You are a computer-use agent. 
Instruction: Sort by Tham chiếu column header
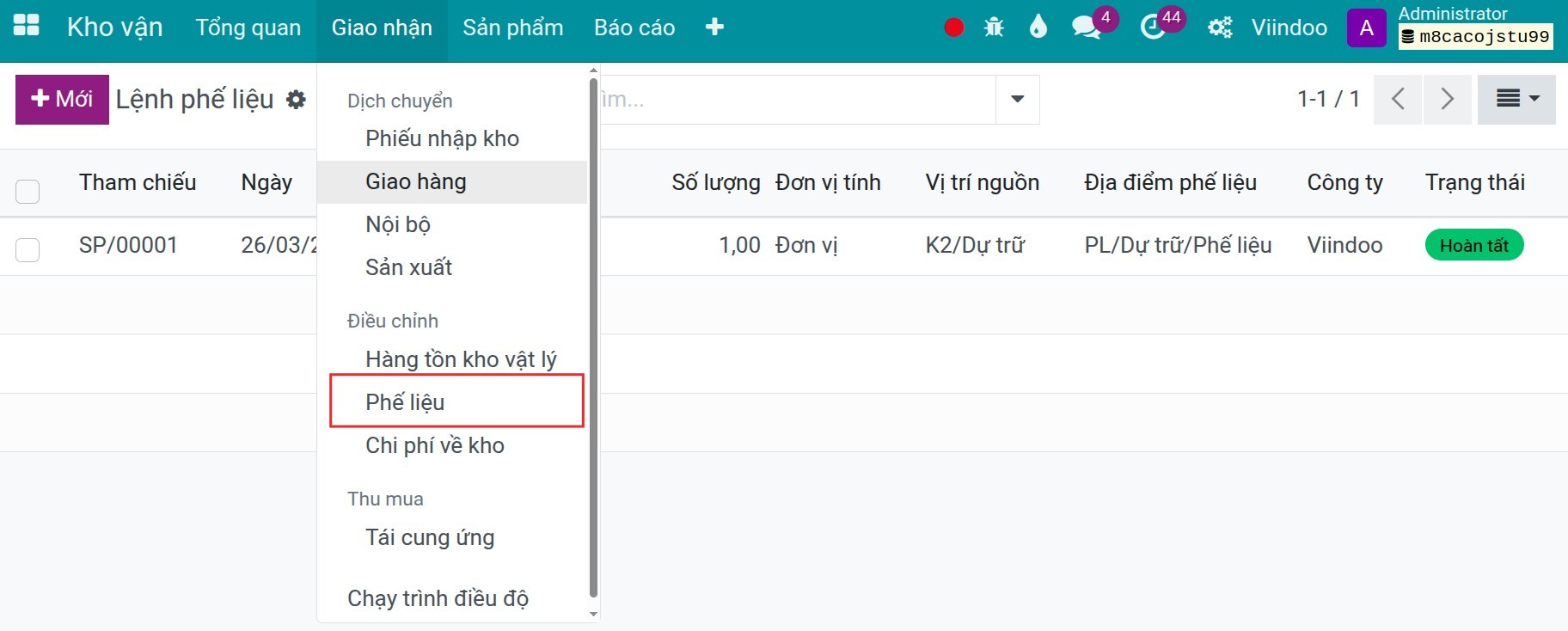pyautogui.click(x=138, y=182)
